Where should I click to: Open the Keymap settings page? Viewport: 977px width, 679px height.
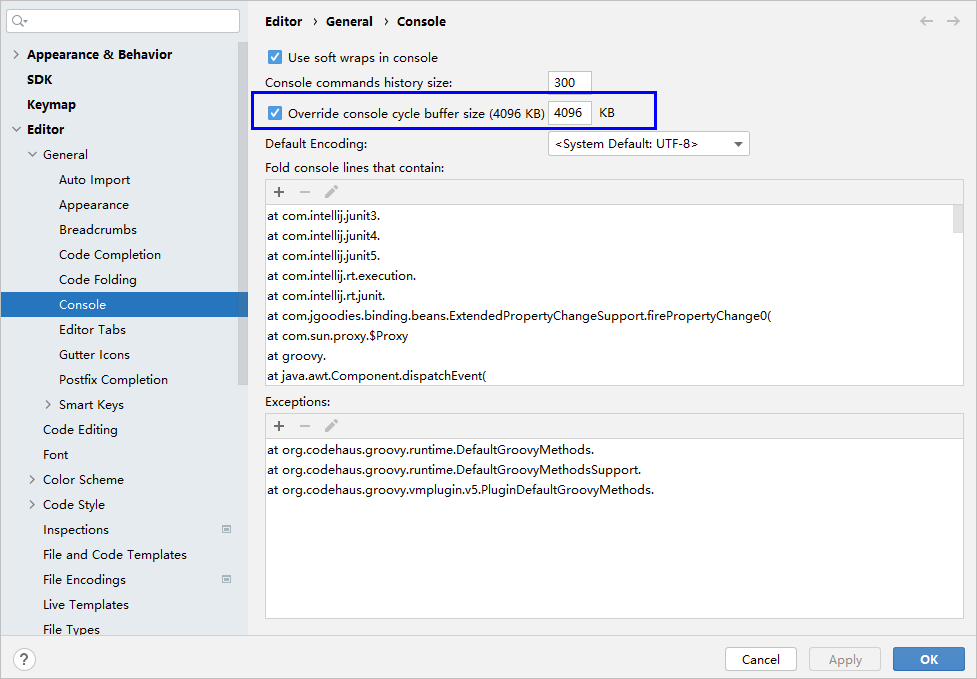[x=51, y=105]
